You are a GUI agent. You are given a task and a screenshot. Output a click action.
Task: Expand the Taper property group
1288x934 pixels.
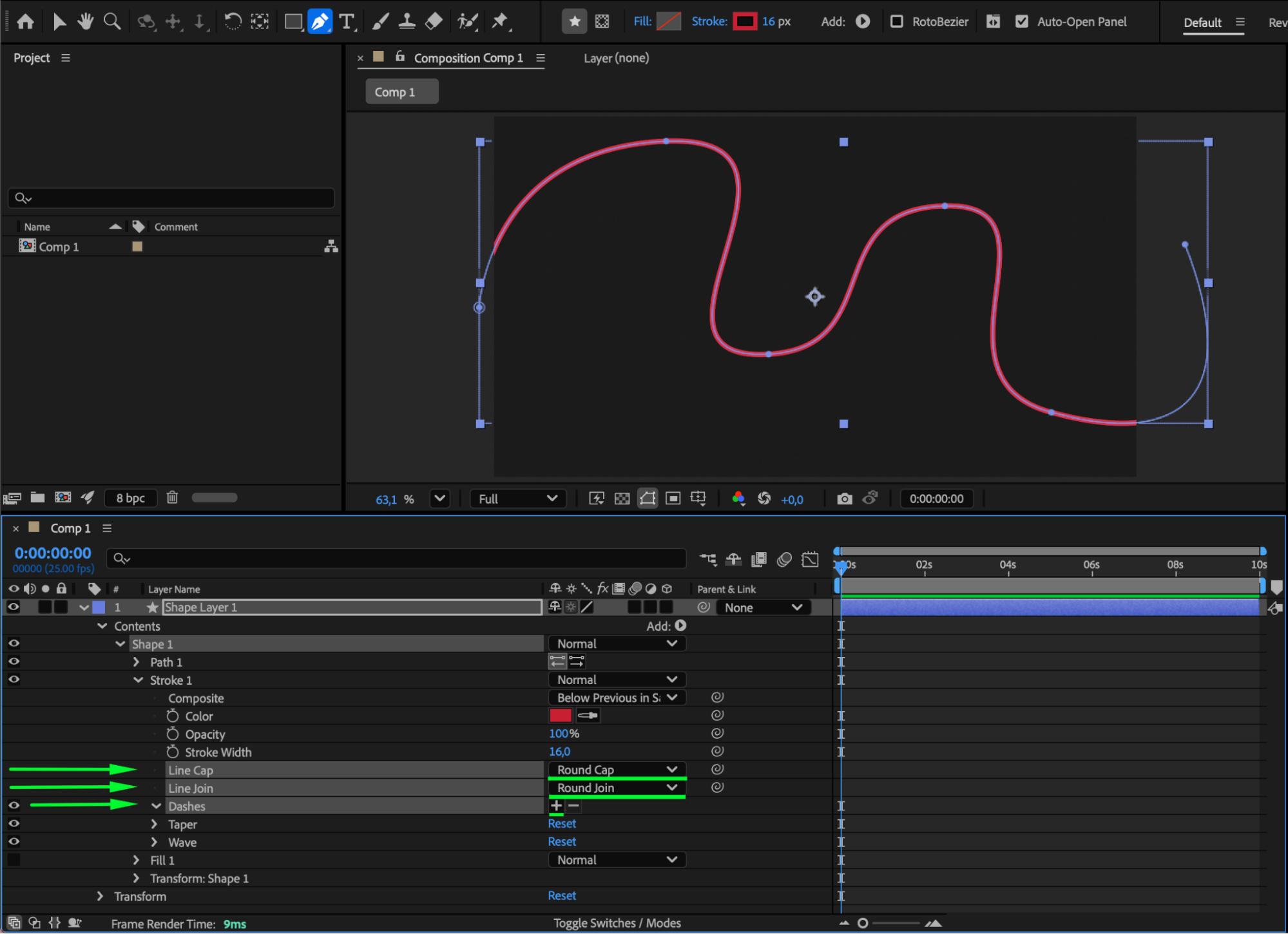point(154,824)
